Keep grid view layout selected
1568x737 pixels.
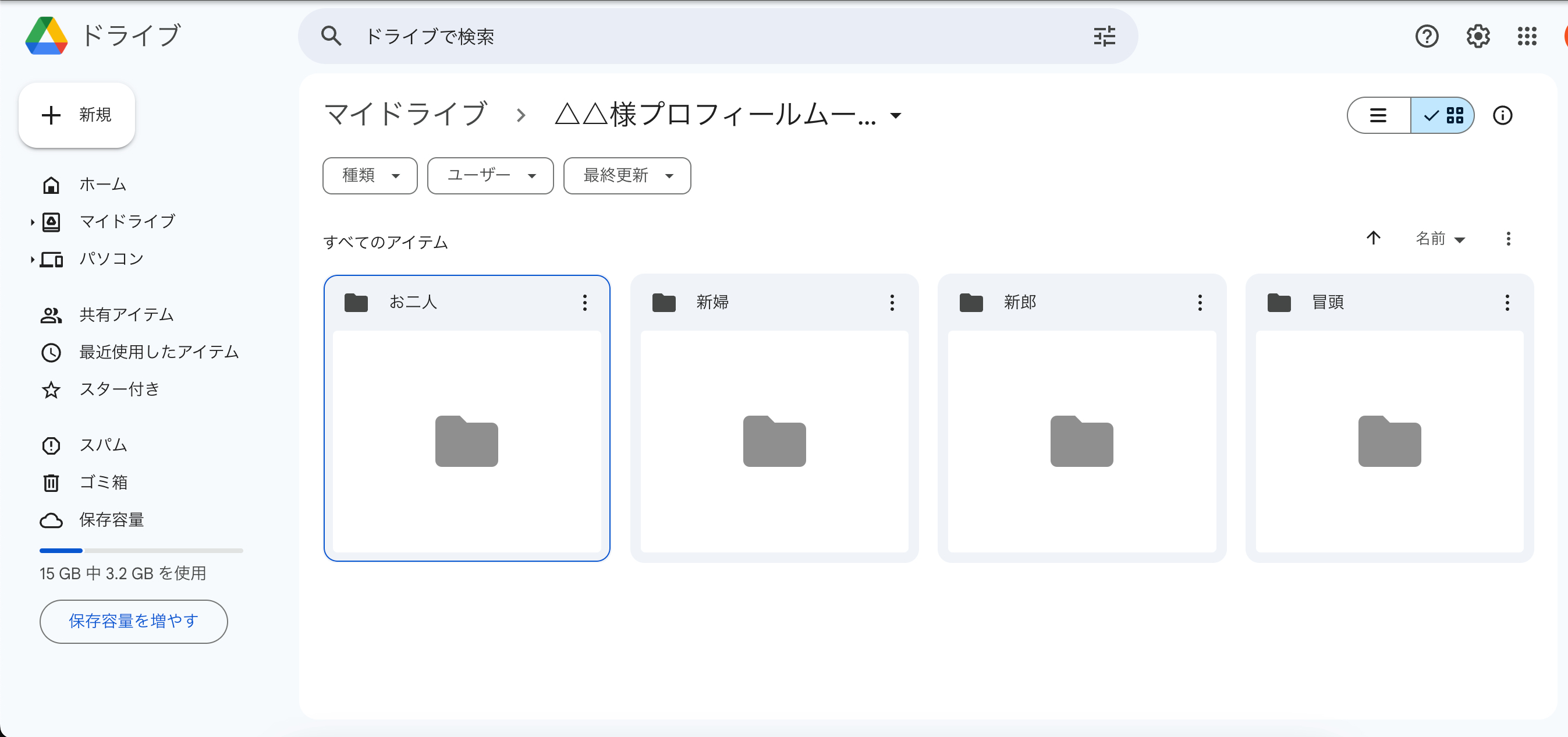(1443, 115)
